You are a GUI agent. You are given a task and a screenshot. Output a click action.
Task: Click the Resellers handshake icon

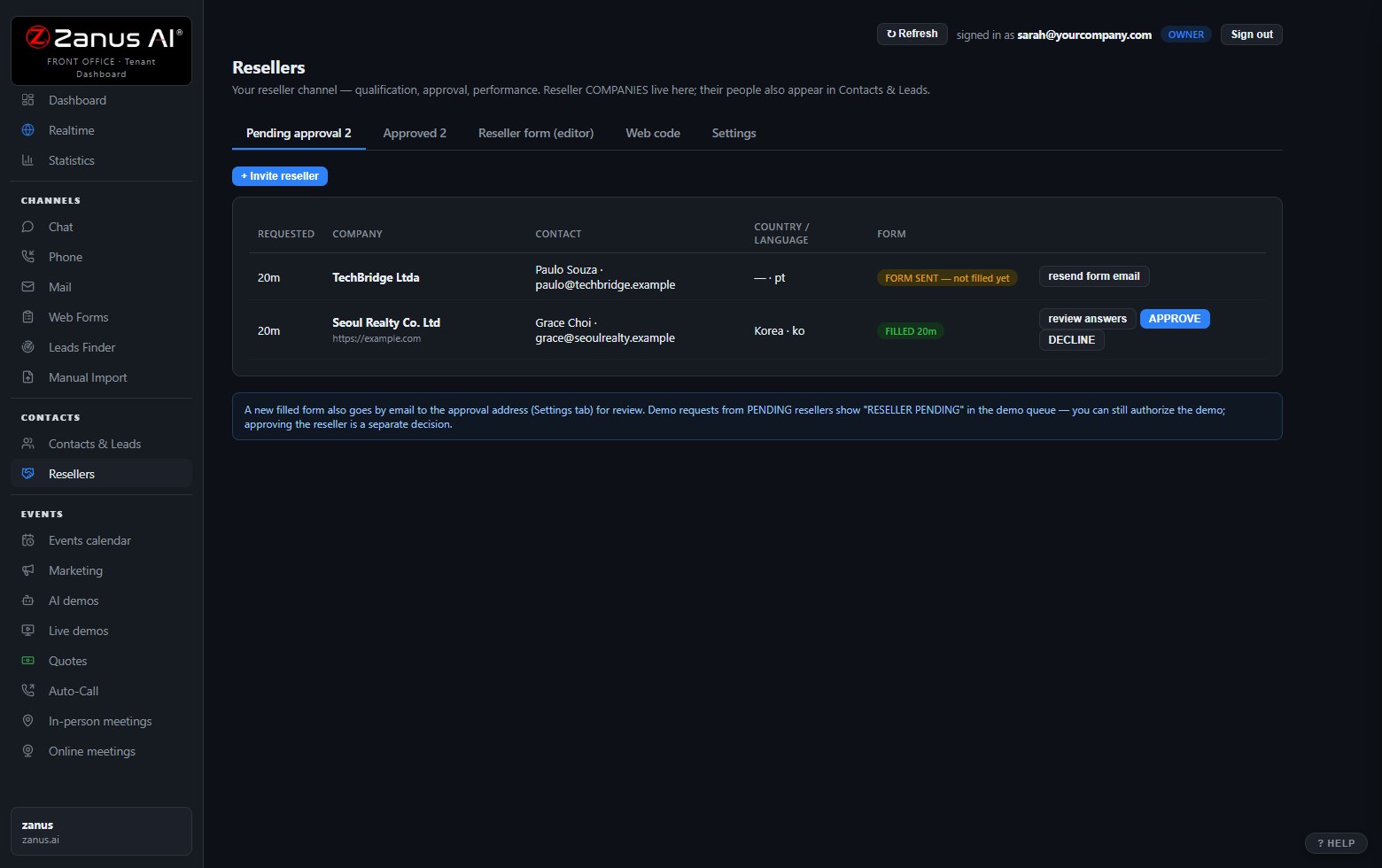point(27,474)
